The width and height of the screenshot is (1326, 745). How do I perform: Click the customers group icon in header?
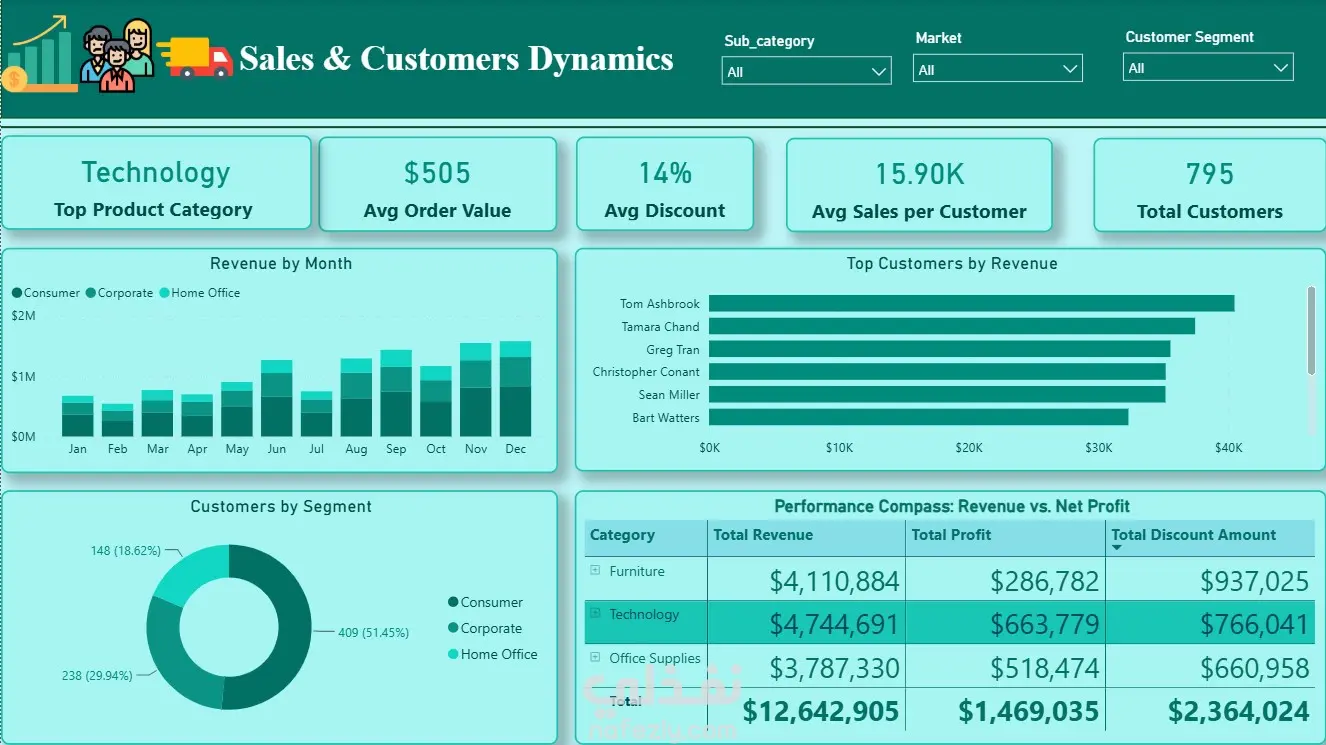[117, 57]
